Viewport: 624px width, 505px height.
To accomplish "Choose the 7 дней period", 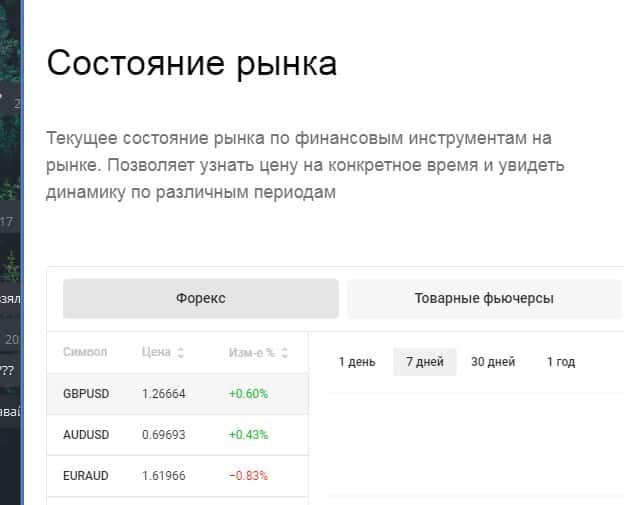I will [x=424, y=362].
